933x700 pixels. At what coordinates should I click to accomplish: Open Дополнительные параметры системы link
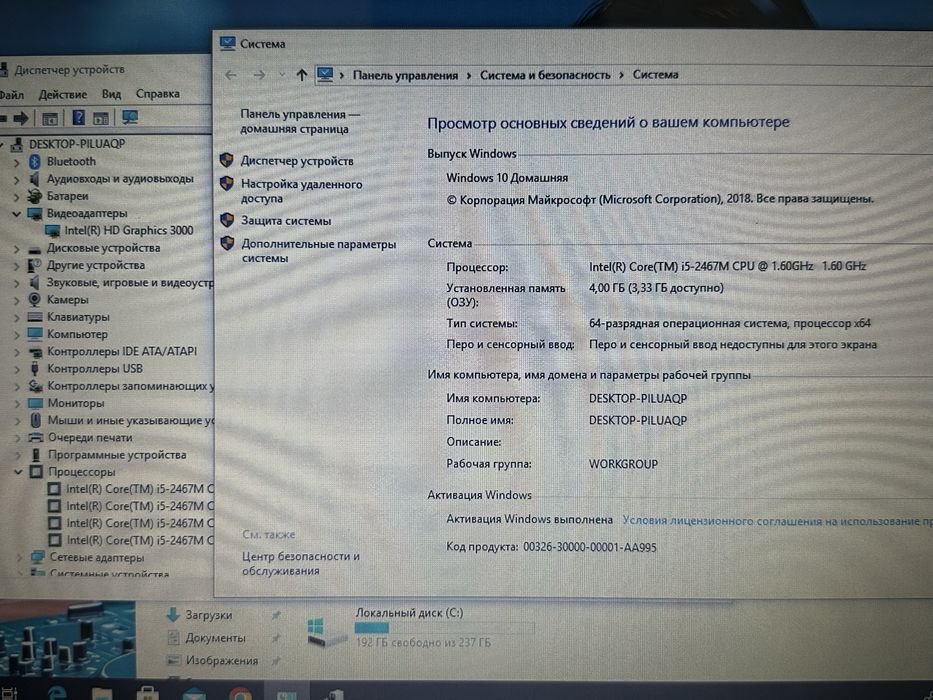(318, 251)
